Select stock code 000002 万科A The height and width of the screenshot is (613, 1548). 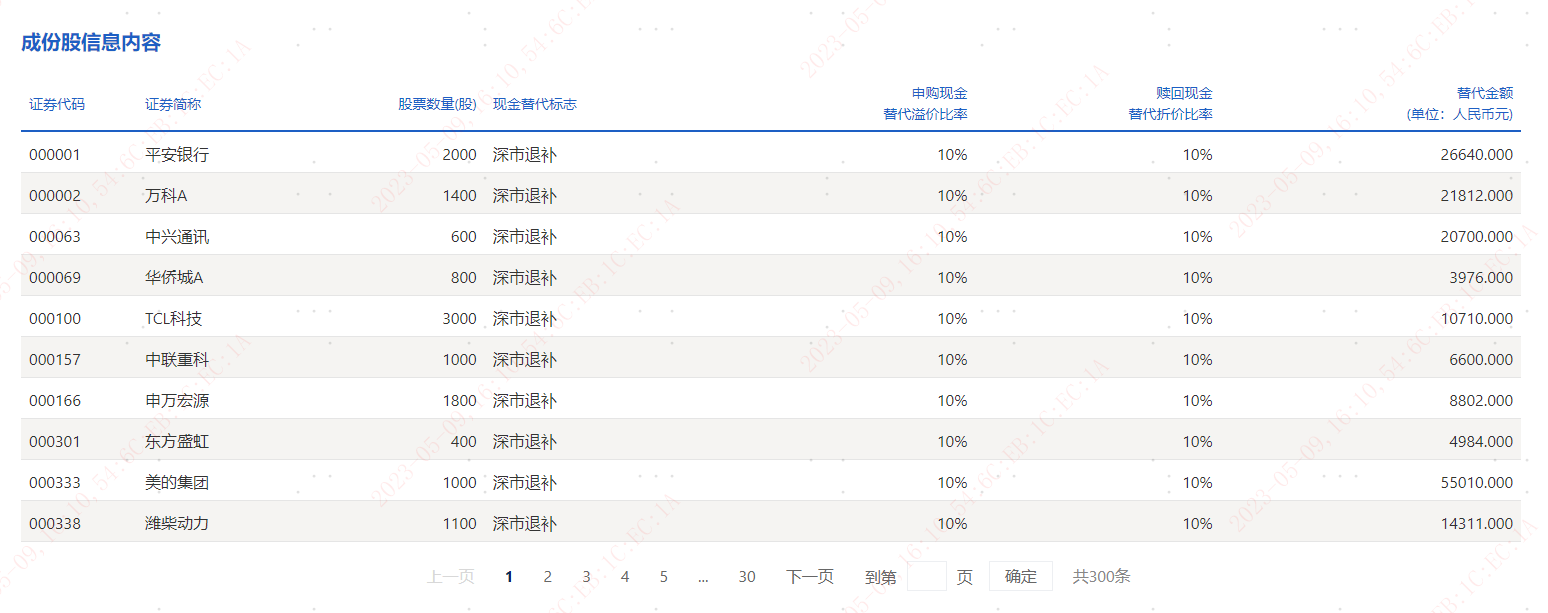(x=400, y=195)
